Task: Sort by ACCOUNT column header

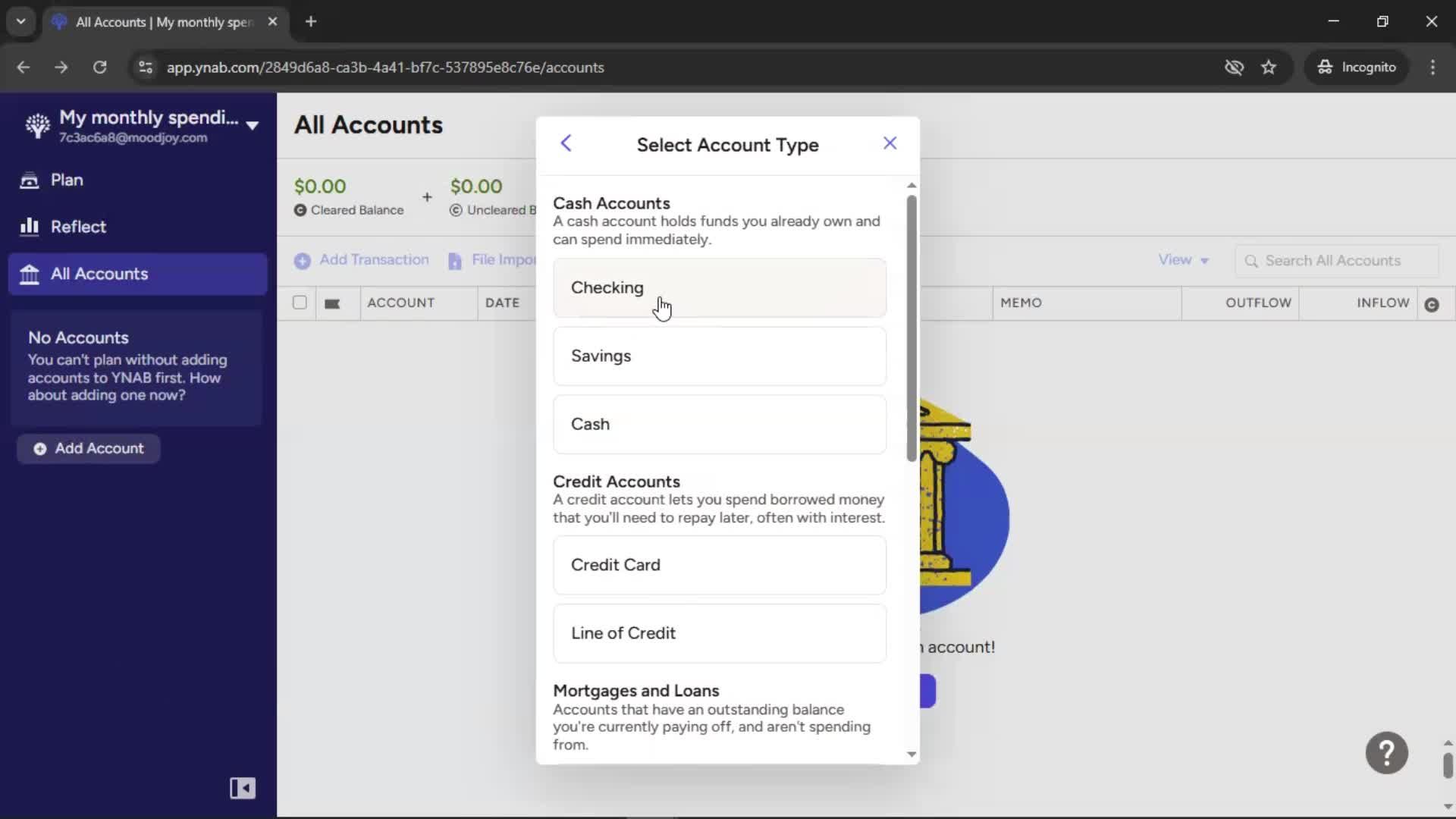Action: point(401,303)
